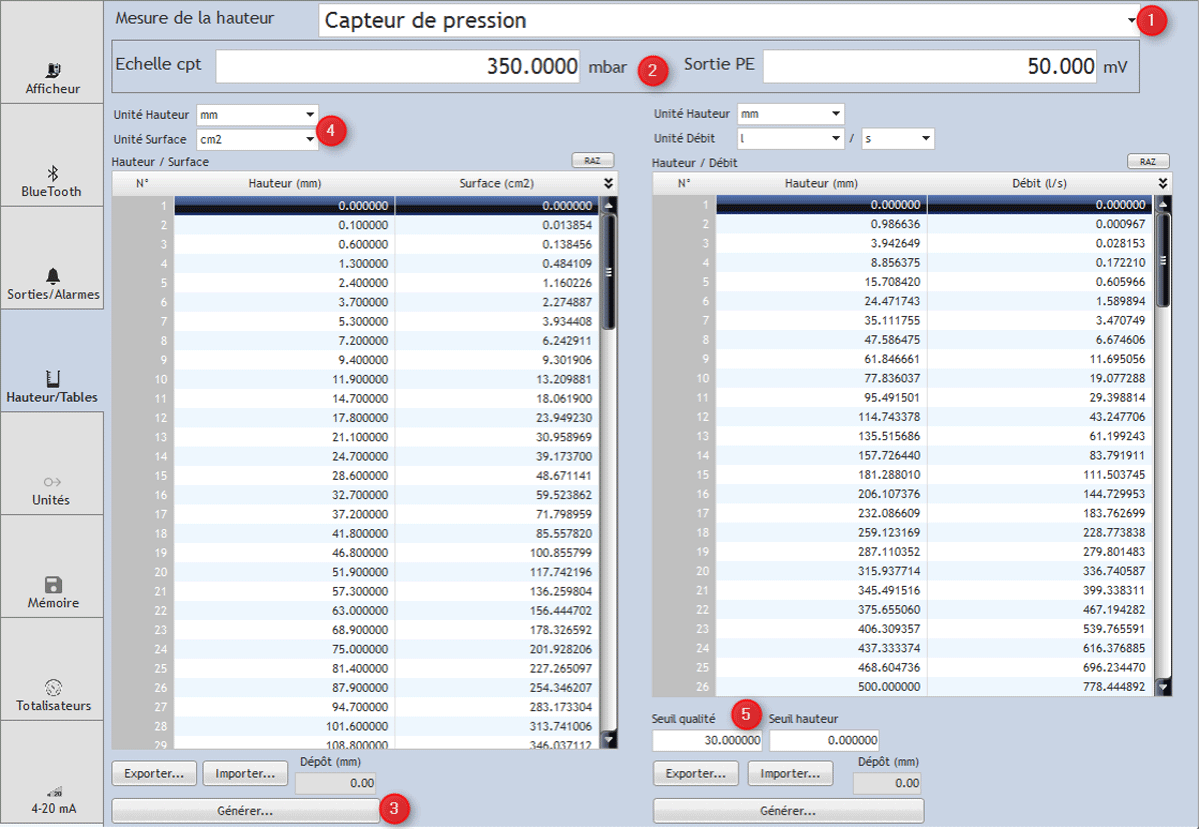
Task: Open the Mesure de la hauteur dropdown
Action: pos(729,20)
